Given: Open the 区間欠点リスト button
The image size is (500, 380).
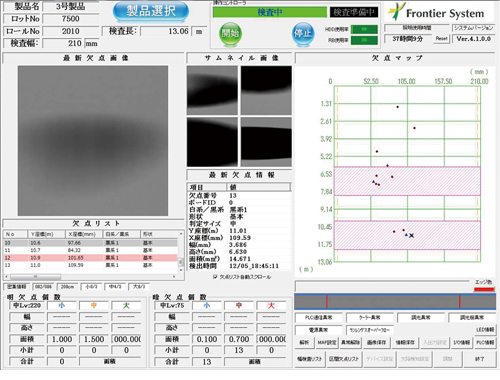Looking at the screenshot, I should click(x=344, y=359).
